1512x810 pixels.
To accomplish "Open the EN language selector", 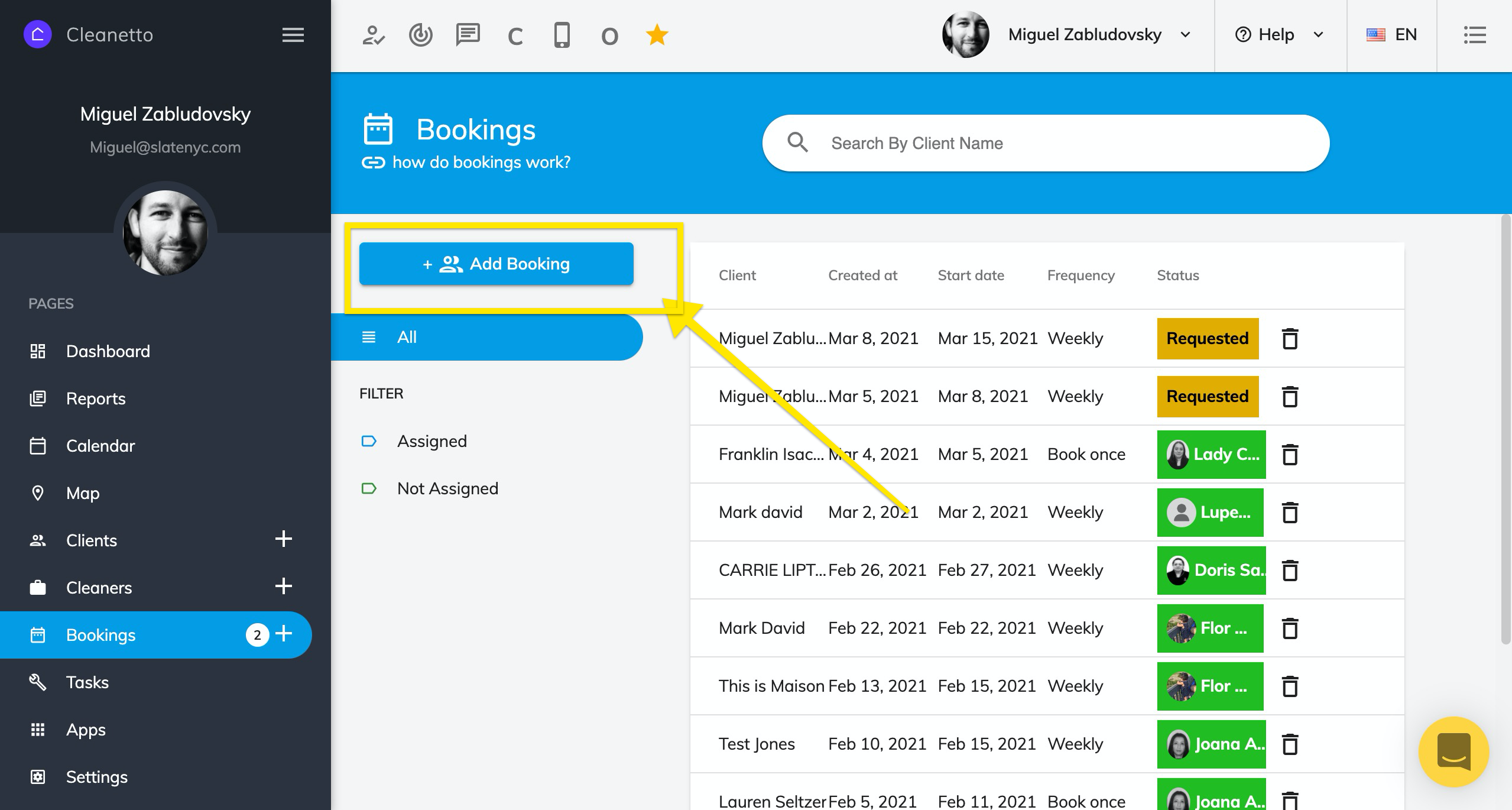I will click(1391, 35).
